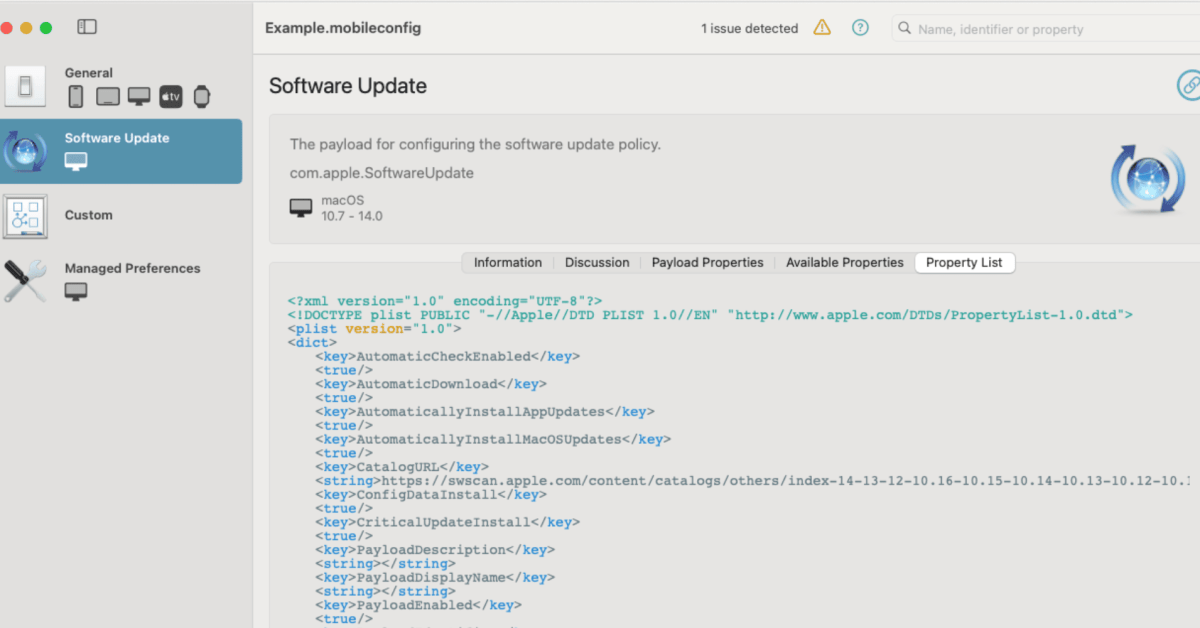Open the General payload in sidebar
Viewport: 1200px width, 628px height.
click(89, 73)
